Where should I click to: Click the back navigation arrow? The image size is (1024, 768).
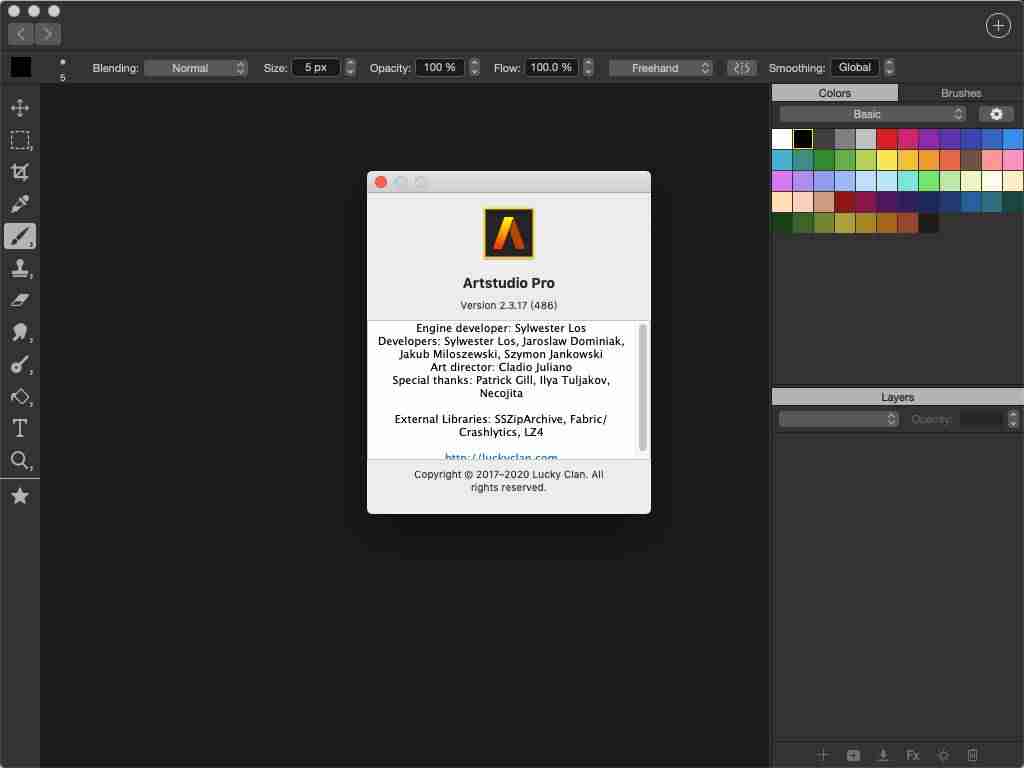point(21,34)
